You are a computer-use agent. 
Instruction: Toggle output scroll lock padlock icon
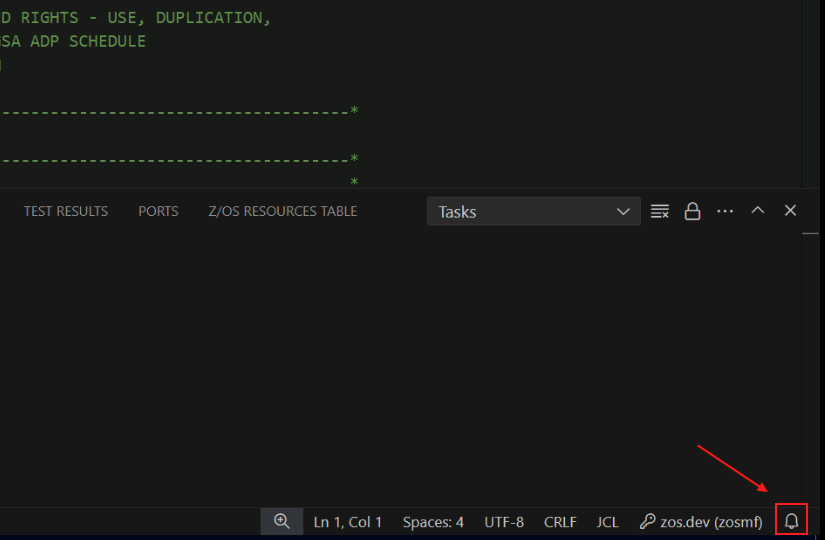click(692, 211)
